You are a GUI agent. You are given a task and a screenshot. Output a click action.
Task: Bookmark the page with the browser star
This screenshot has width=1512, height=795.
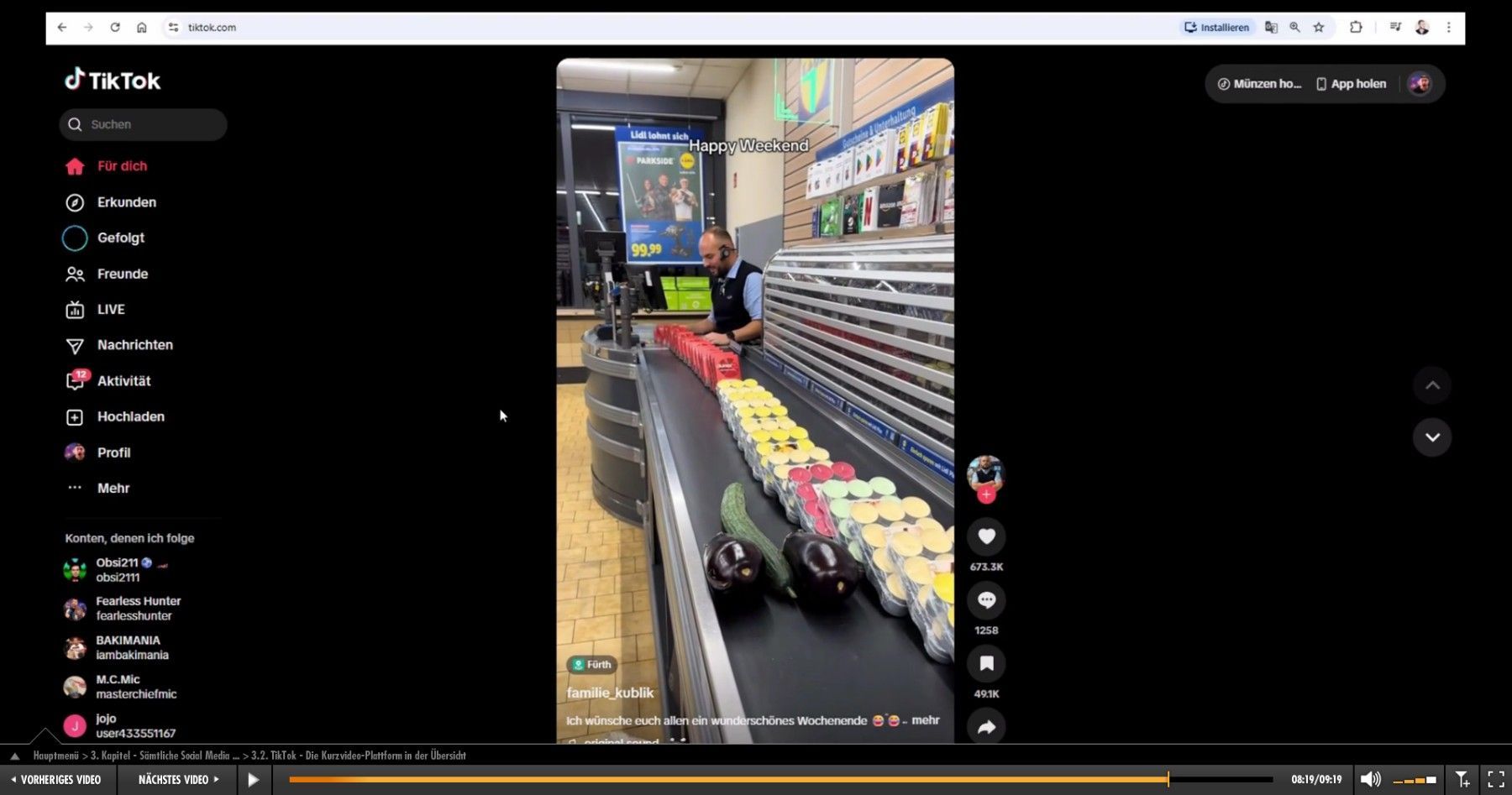click(1319, 28)
